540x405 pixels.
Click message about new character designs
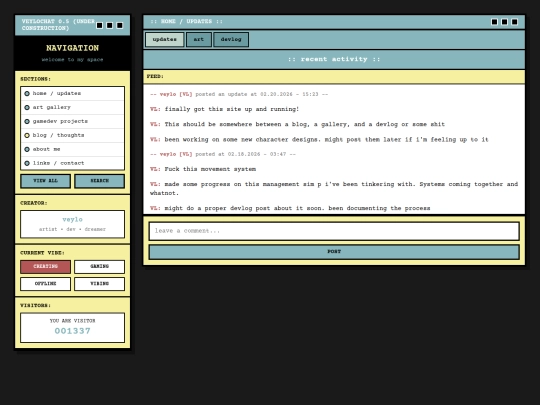319,139
